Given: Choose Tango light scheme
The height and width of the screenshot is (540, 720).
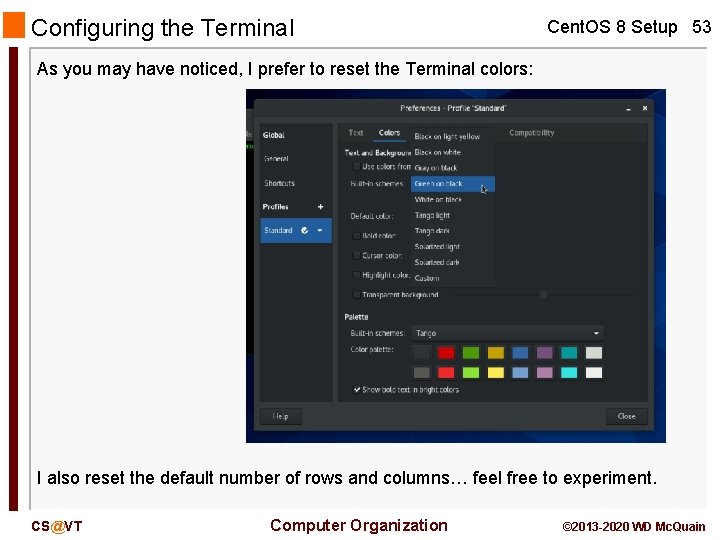Looking at the screenshot, I should click(x=453, y=215).
